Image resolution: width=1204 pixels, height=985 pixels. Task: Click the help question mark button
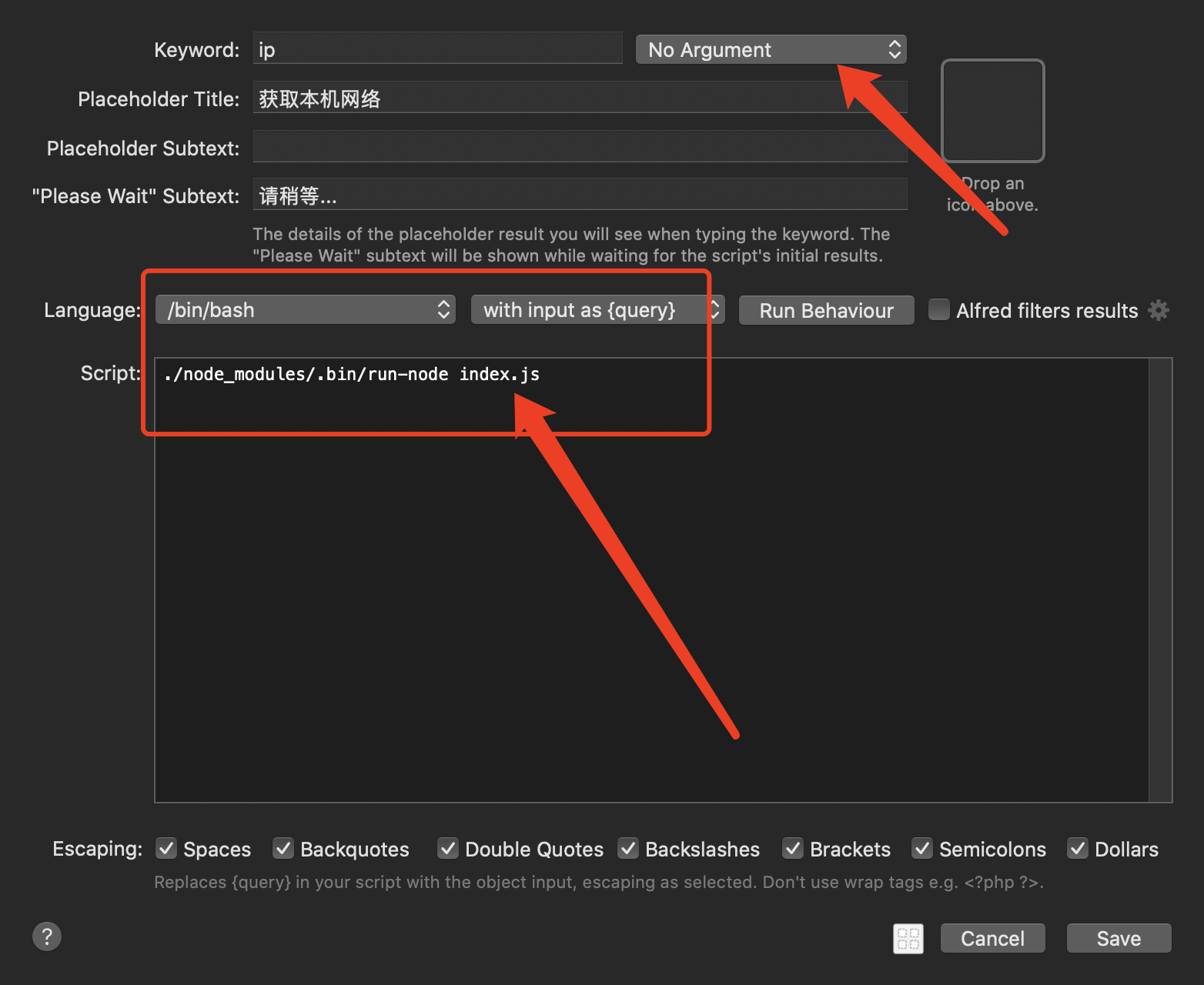[47, 937]
